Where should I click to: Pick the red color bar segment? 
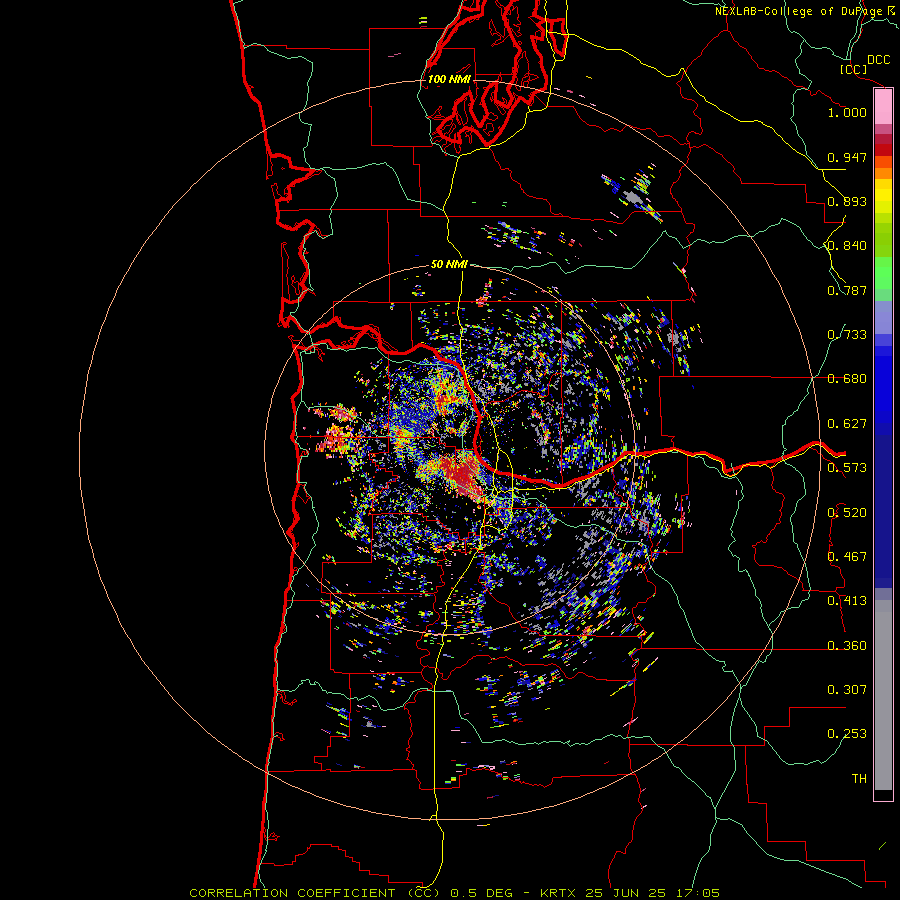click(883, 150)
